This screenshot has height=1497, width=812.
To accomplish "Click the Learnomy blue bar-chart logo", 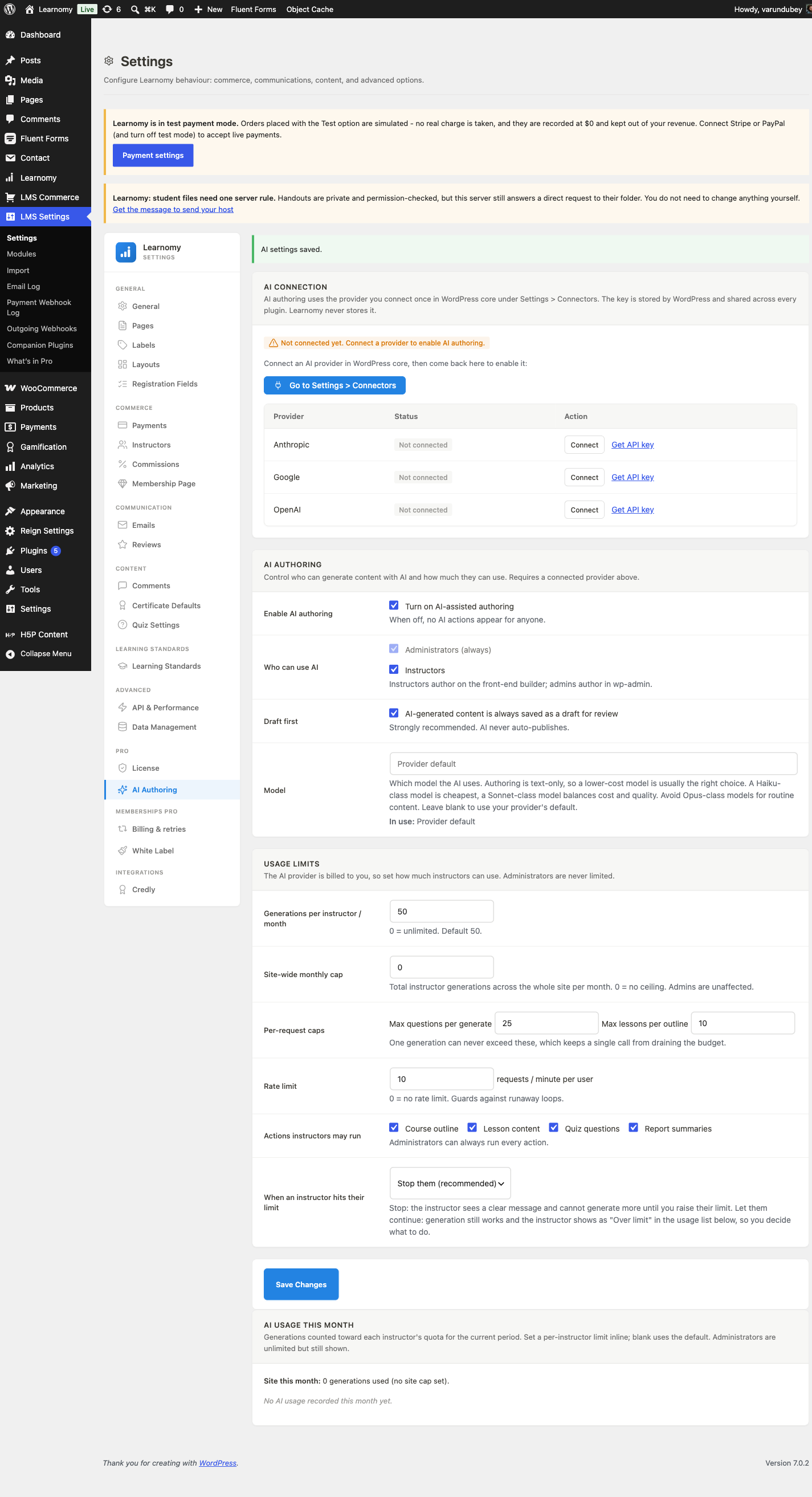I will [125, 252].
